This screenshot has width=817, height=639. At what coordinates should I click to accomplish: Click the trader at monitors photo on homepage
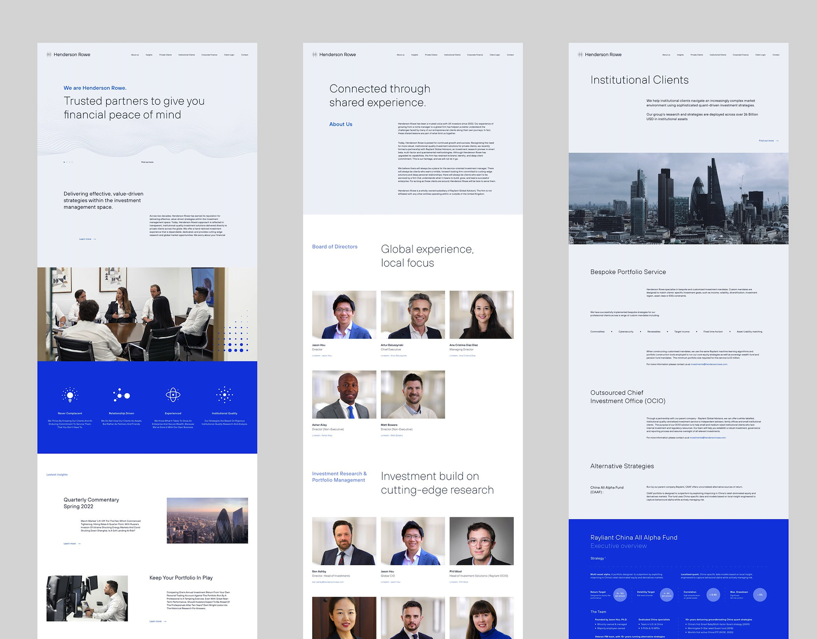pyautogui.click(x=87, y=598)
